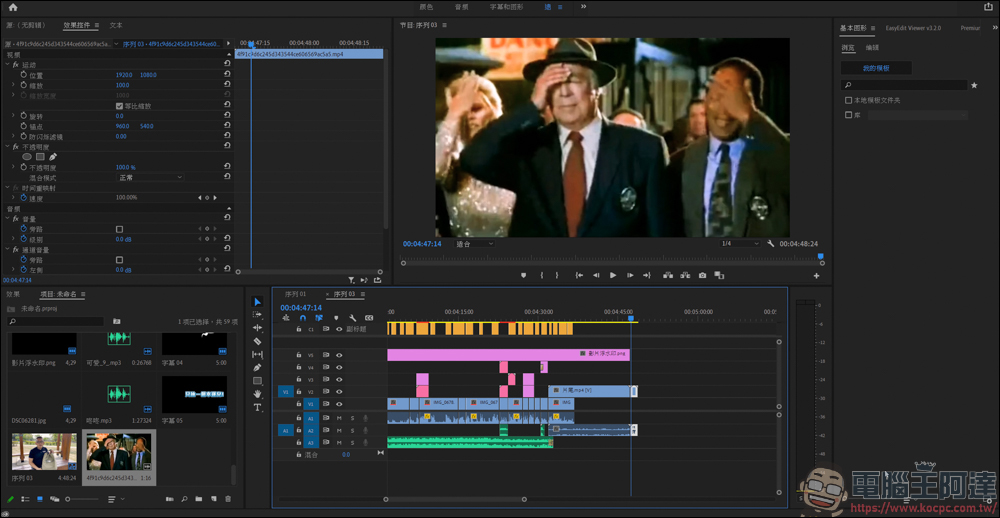
Task: Mute audio track A1 with M button
Action: 339,418
